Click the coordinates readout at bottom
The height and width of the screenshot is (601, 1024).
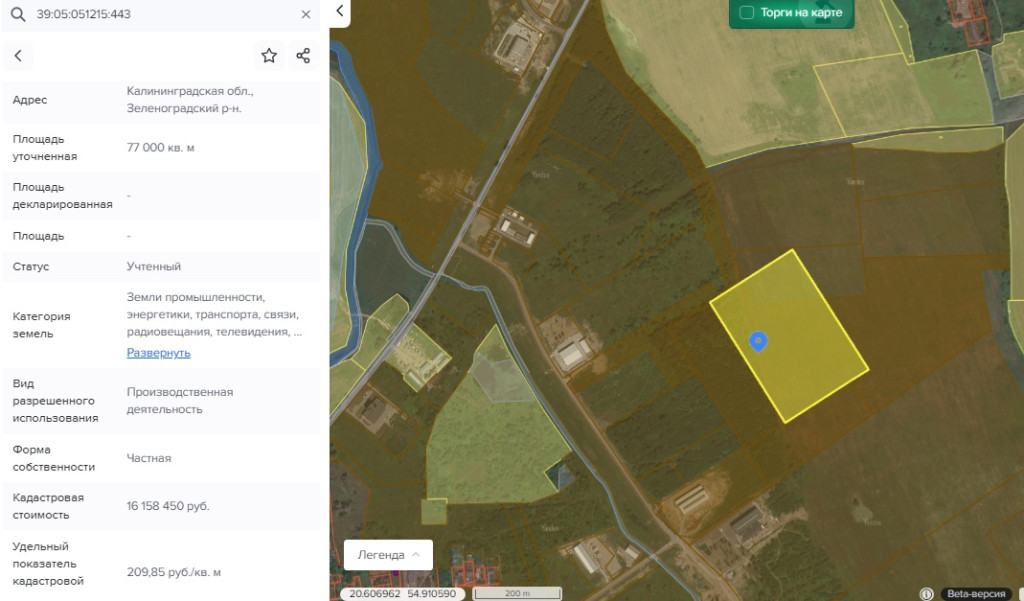click(403, 594)
